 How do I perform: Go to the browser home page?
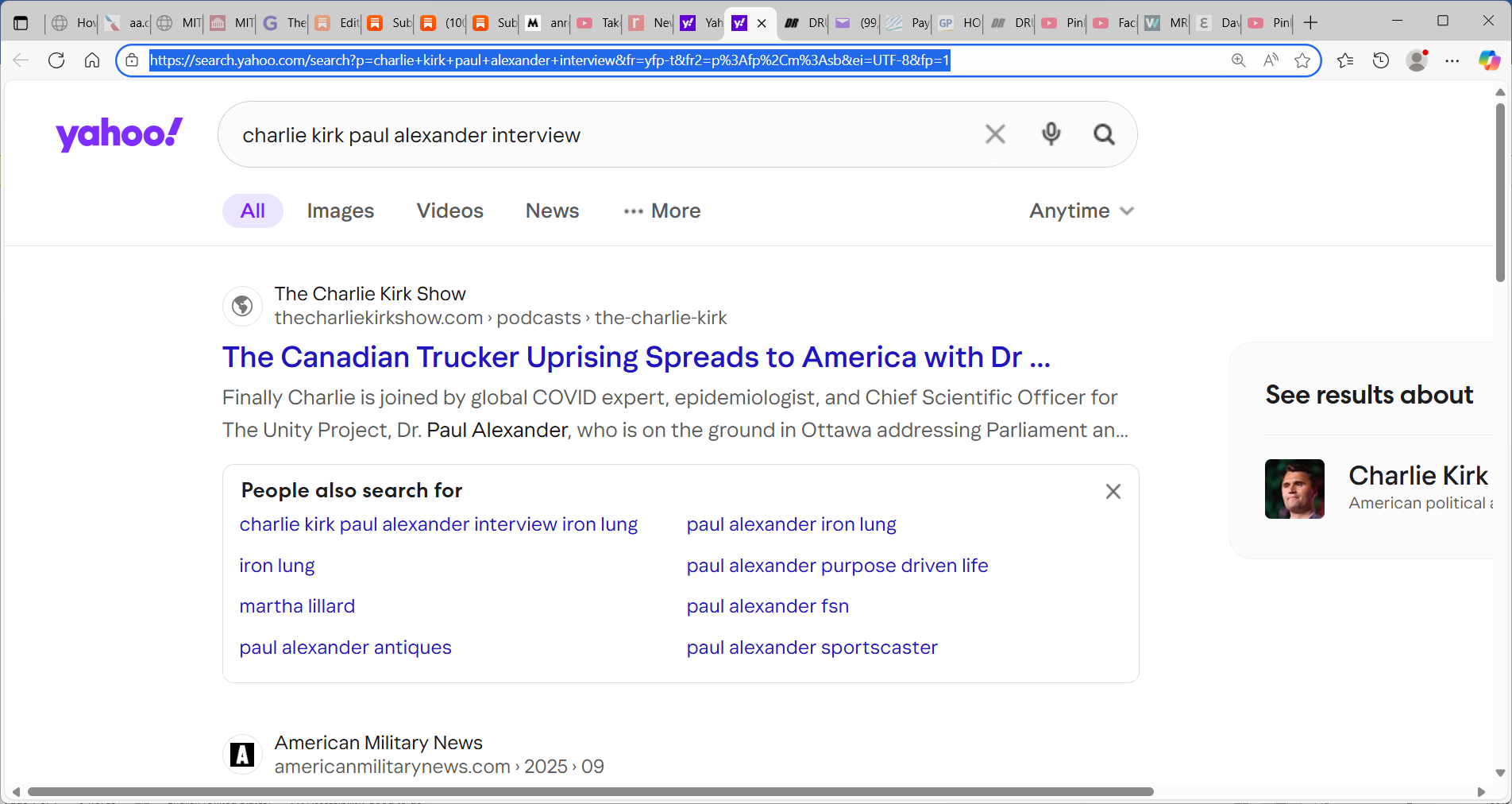click(92, 60)
